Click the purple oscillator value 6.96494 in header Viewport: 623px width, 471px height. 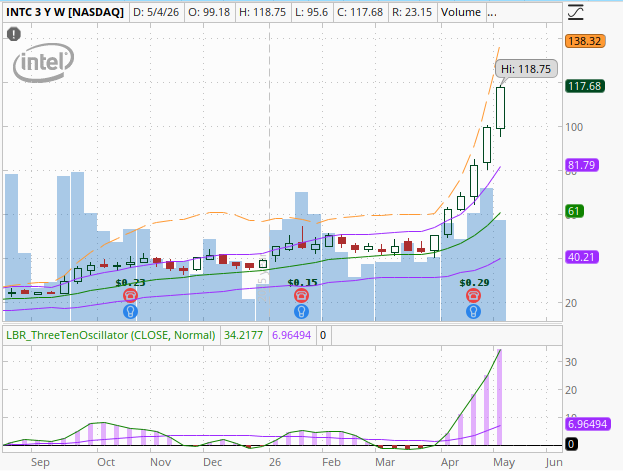(x=291, y=335)
